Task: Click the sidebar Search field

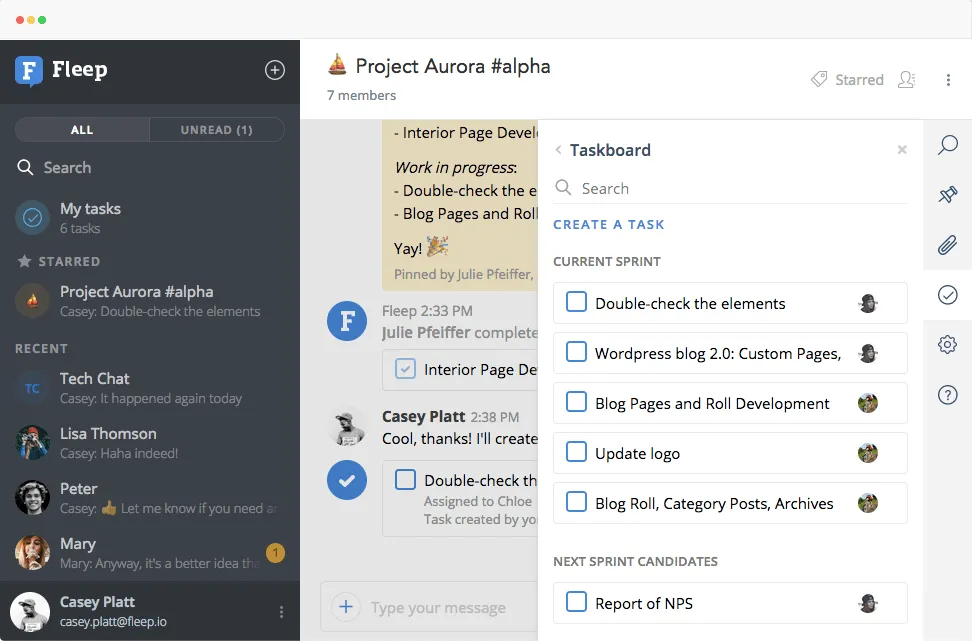Action: [x=150, y=167]
